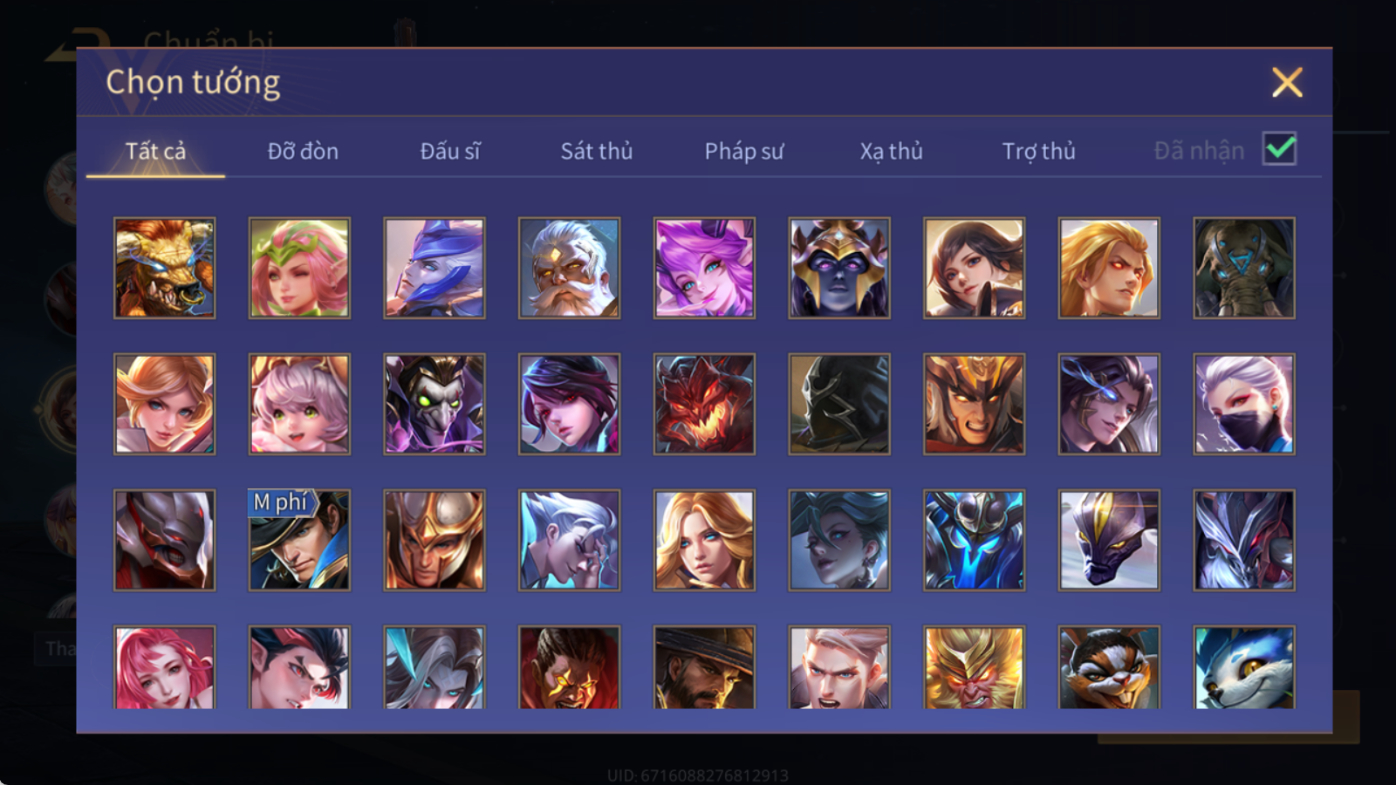Pick the golden Monkey King hero portrait
This screenshot has height=785, width=1396.
(x=974, y=668)
